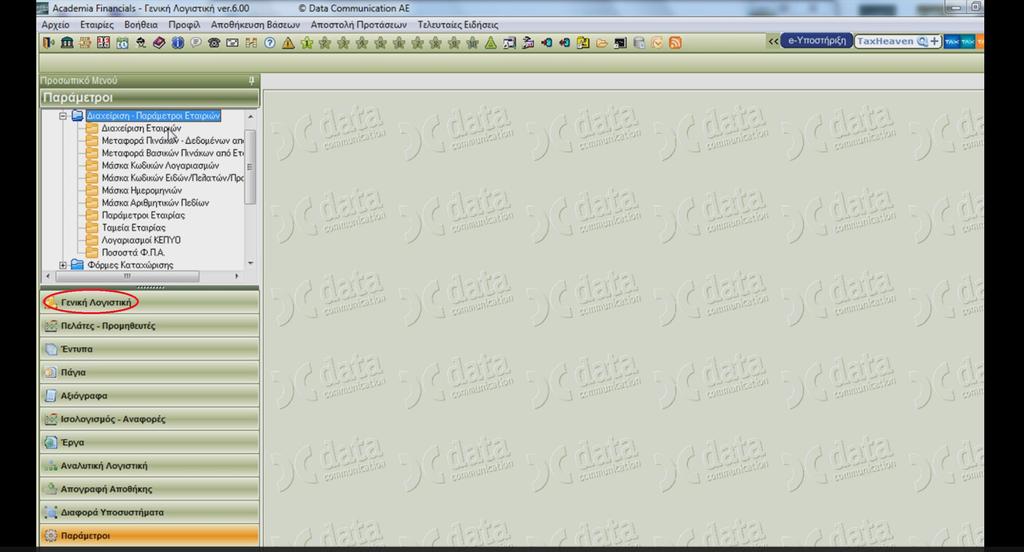Open the Εταιρίες menu

(97, 25)
